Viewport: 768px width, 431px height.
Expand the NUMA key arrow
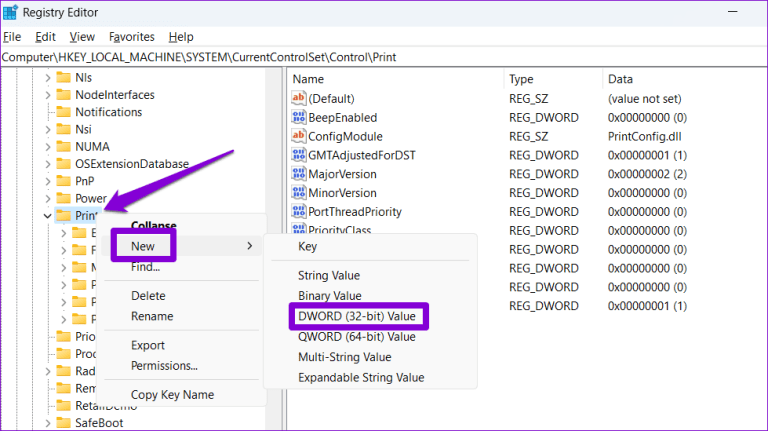[x=47, y=146]
